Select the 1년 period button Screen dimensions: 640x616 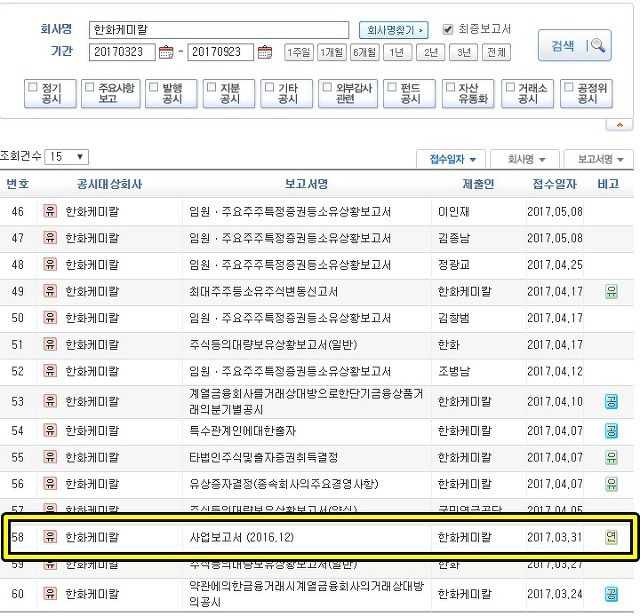397,53
